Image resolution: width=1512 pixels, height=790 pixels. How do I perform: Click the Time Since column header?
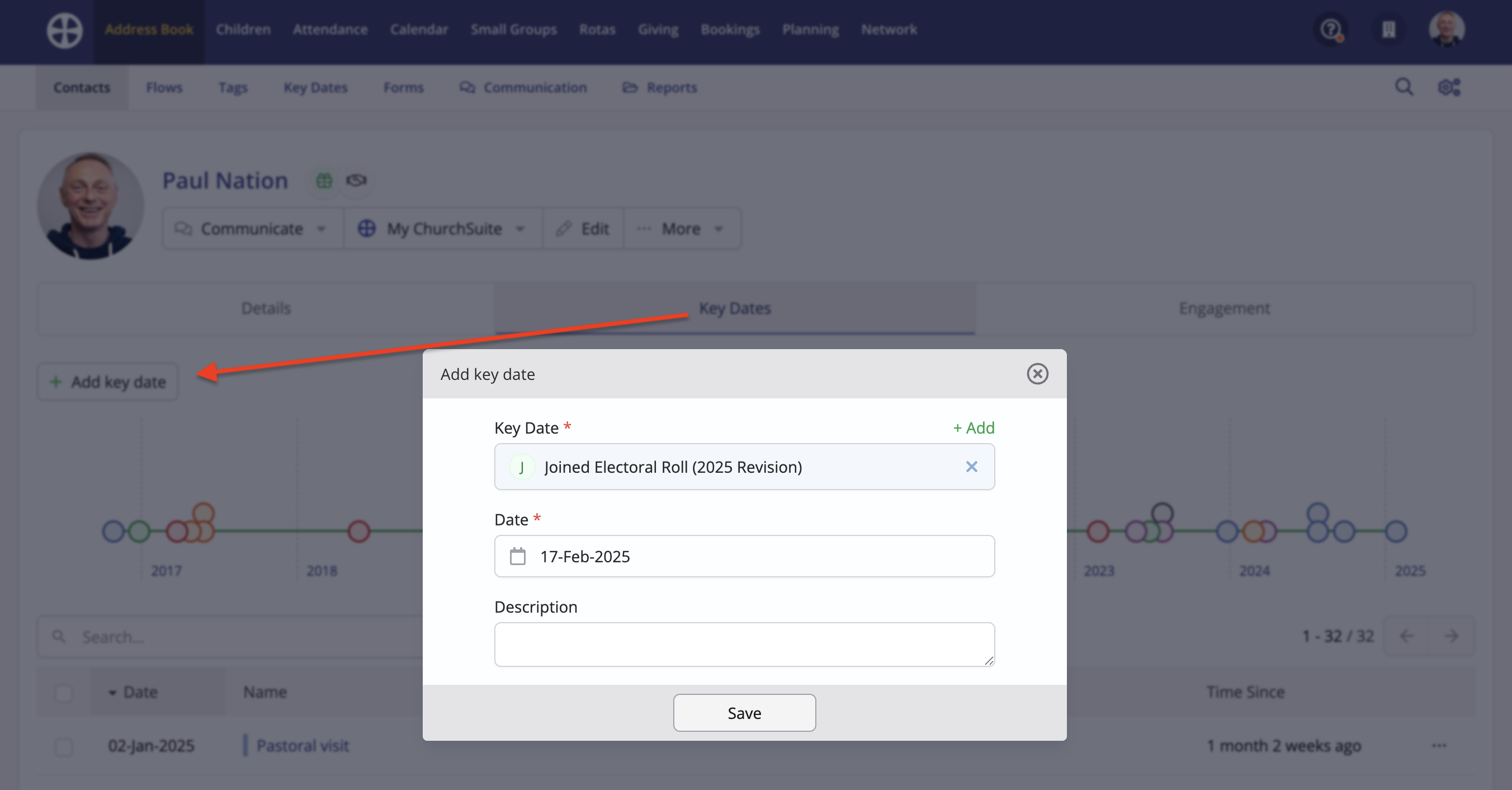click(1245, 692)
